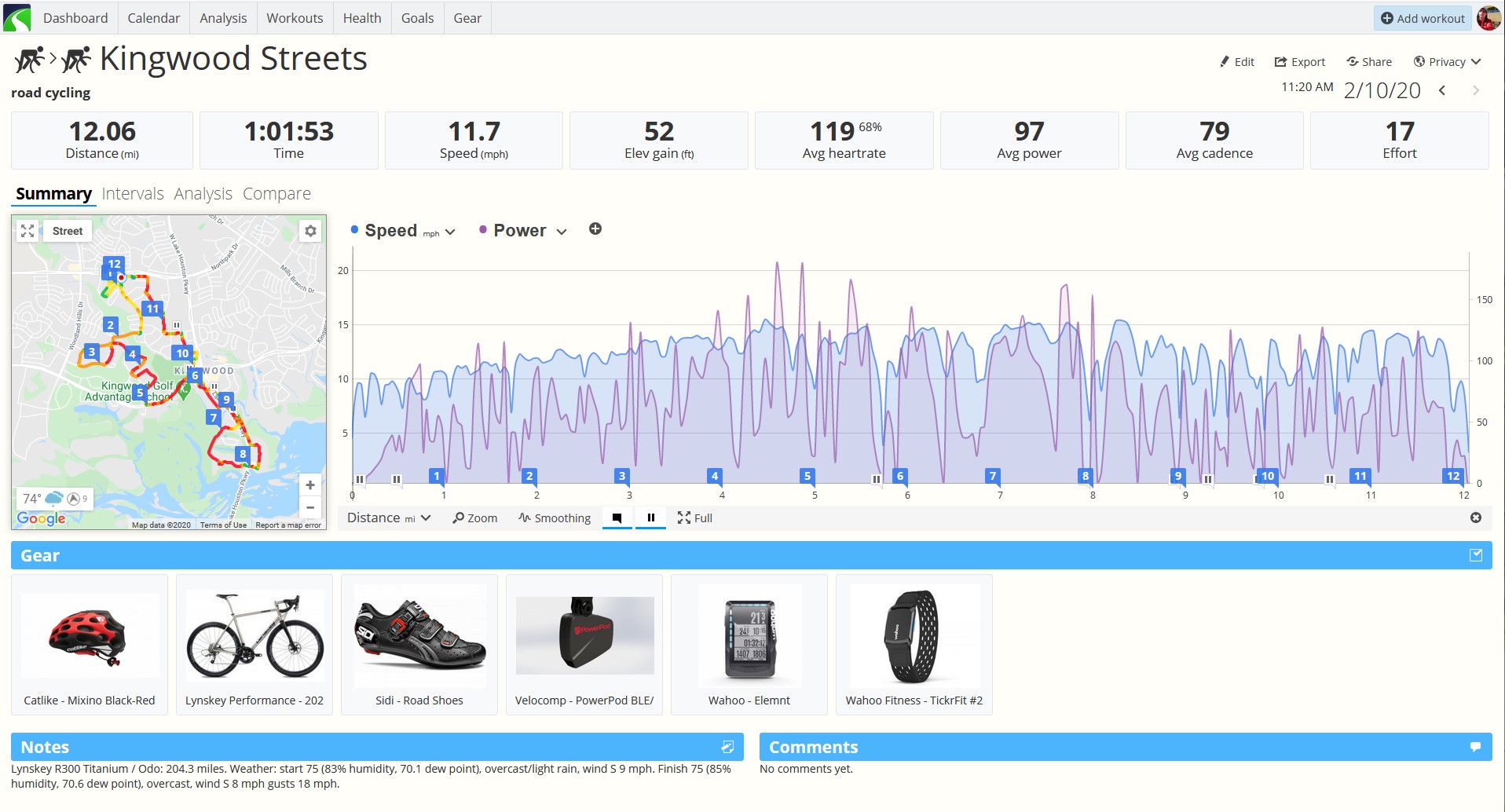Switch to the Intervals tab
The width and height of the screenshot is (1505, 812).
[x=133, y=194]
